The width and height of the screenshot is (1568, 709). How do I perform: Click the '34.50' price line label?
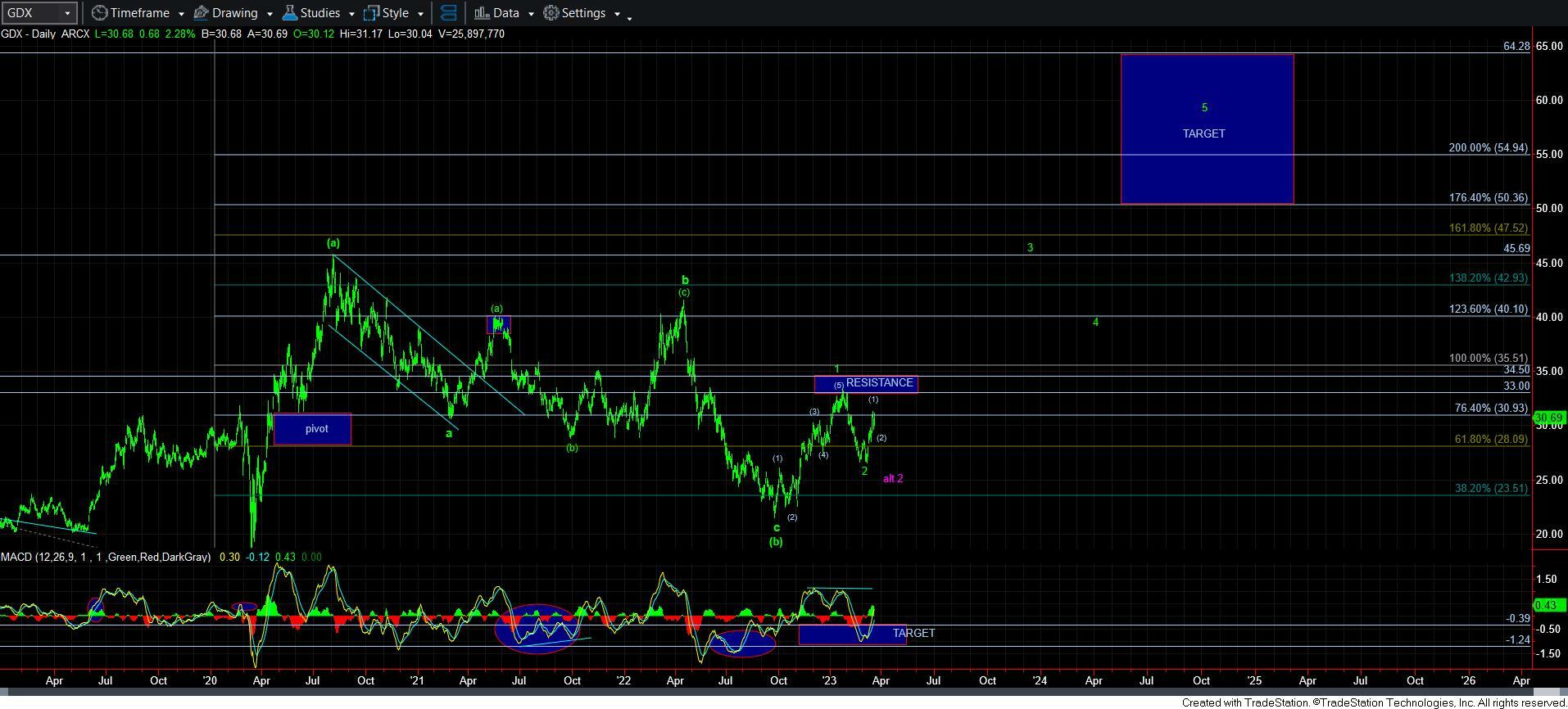pos(1516,370)
